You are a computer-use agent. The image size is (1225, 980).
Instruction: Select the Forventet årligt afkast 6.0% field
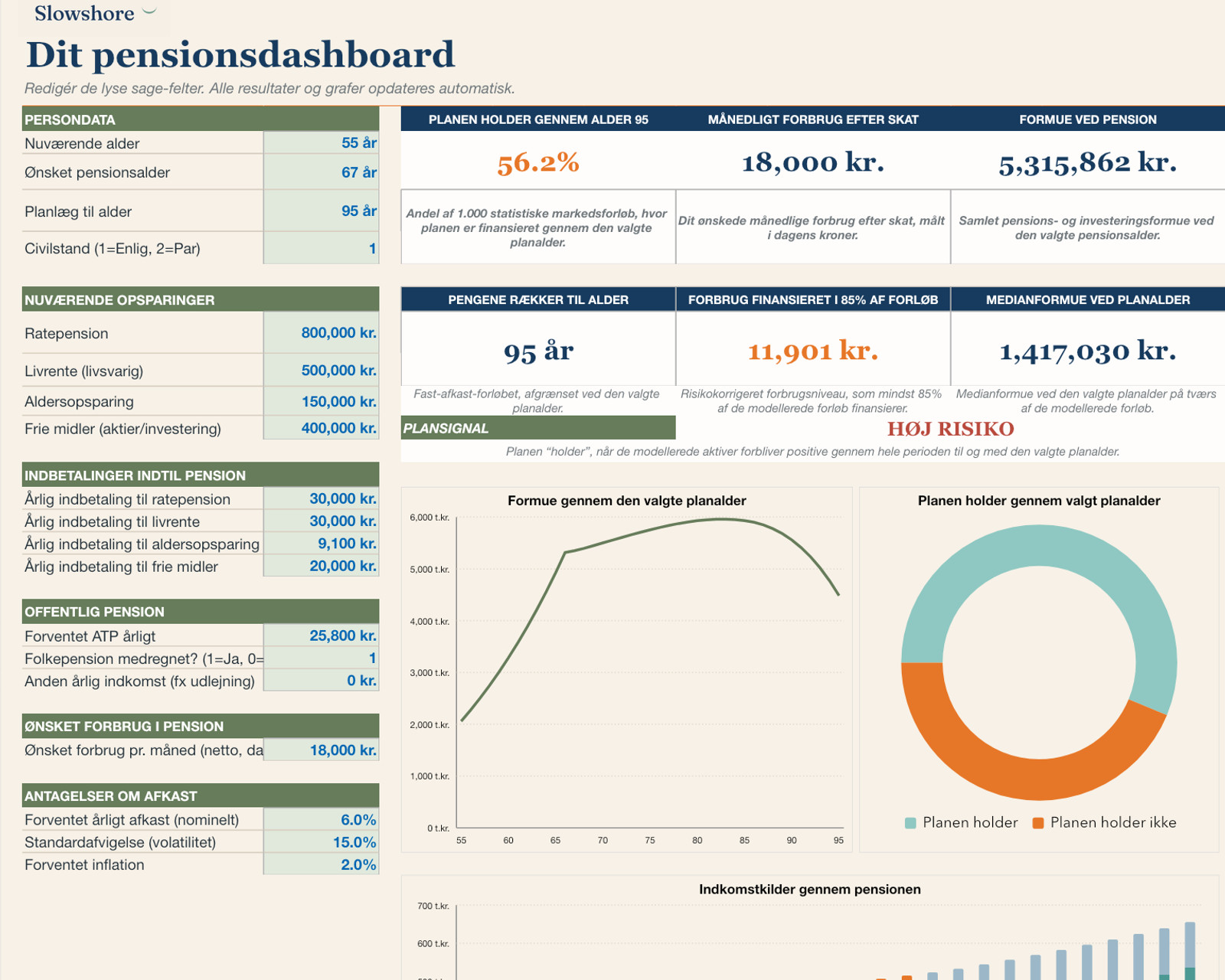(x=322, y=820)
